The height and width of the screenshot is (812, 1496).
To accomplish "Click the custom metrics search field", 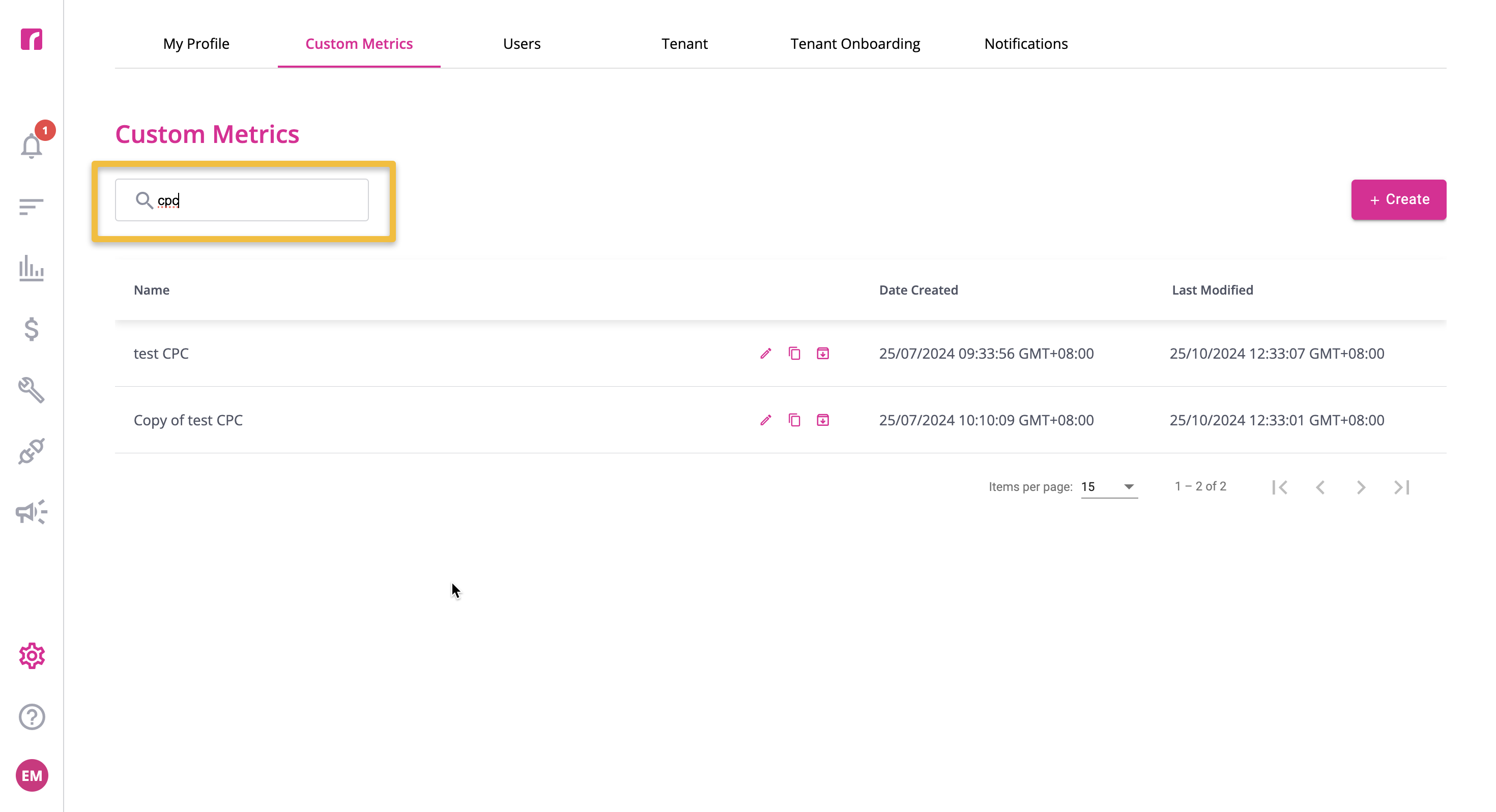I will (242, 200).
